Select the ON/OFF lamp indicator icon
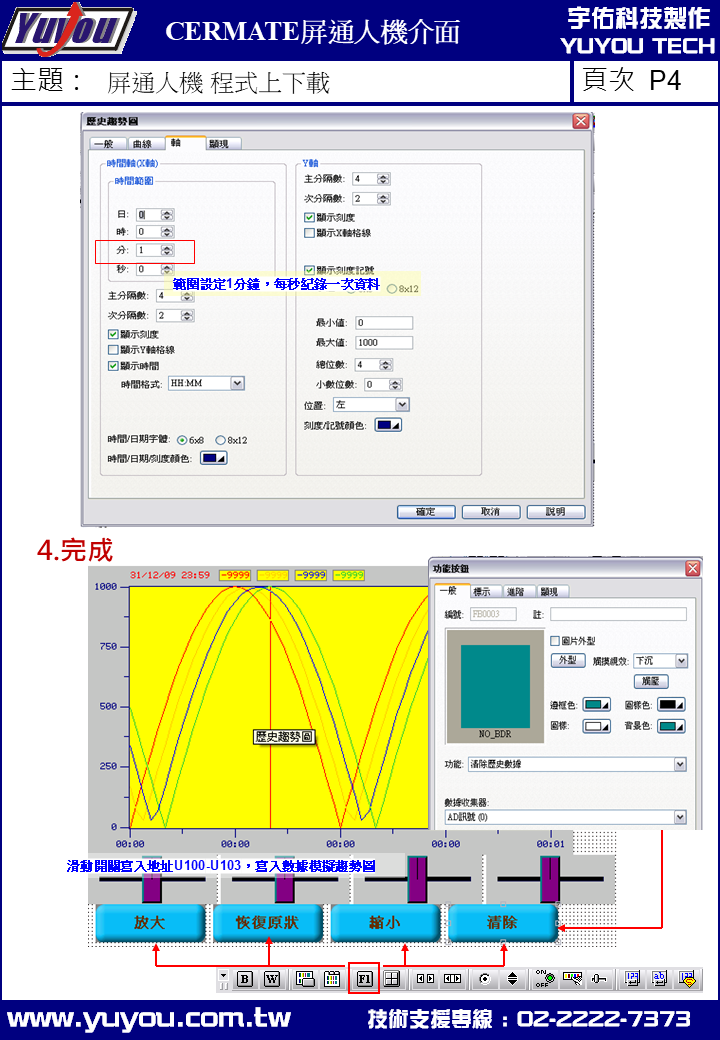 click(x=545, y=979)
